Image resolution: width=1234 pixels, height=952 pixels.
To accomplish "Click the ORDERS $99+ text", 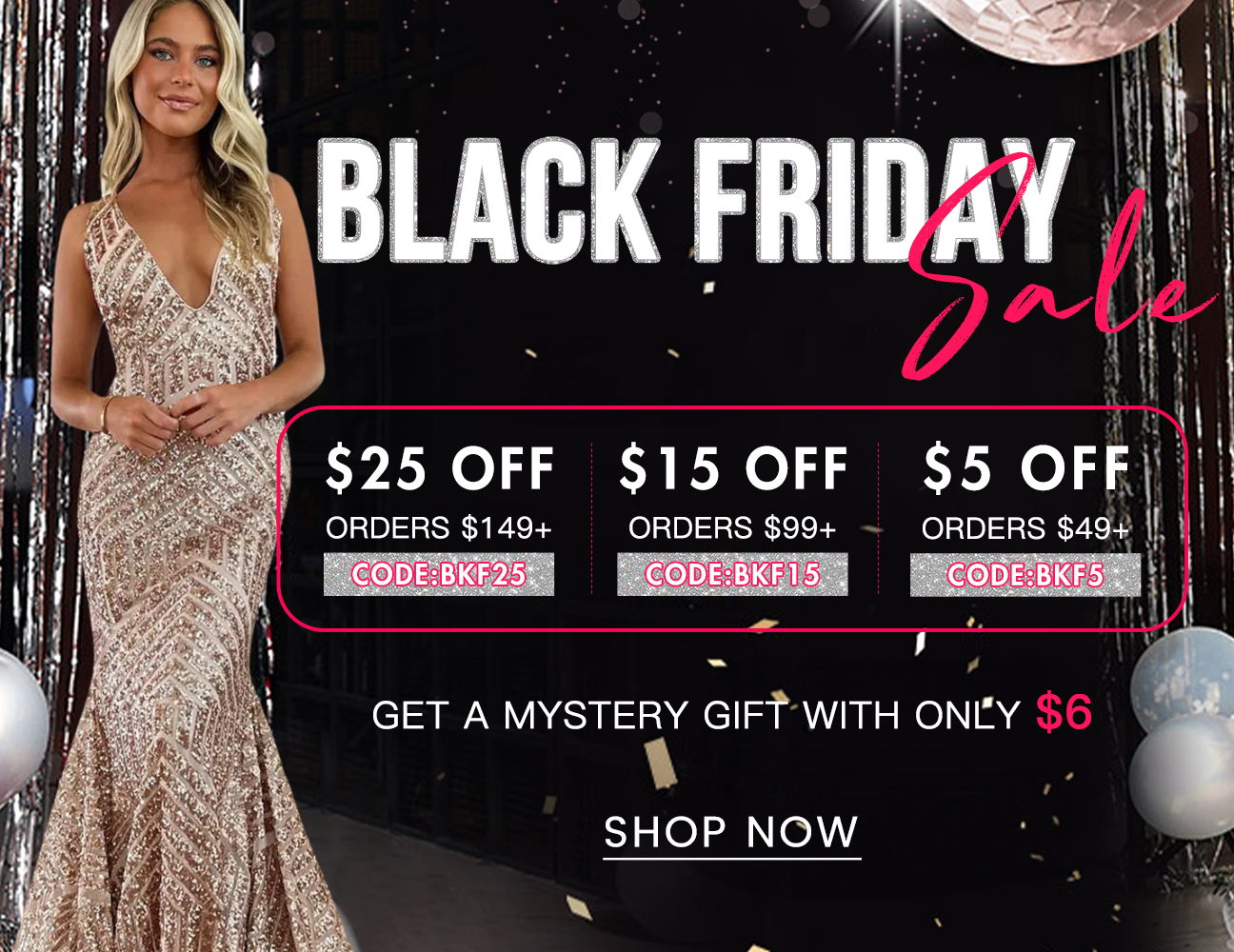I will tap(732, 527).
